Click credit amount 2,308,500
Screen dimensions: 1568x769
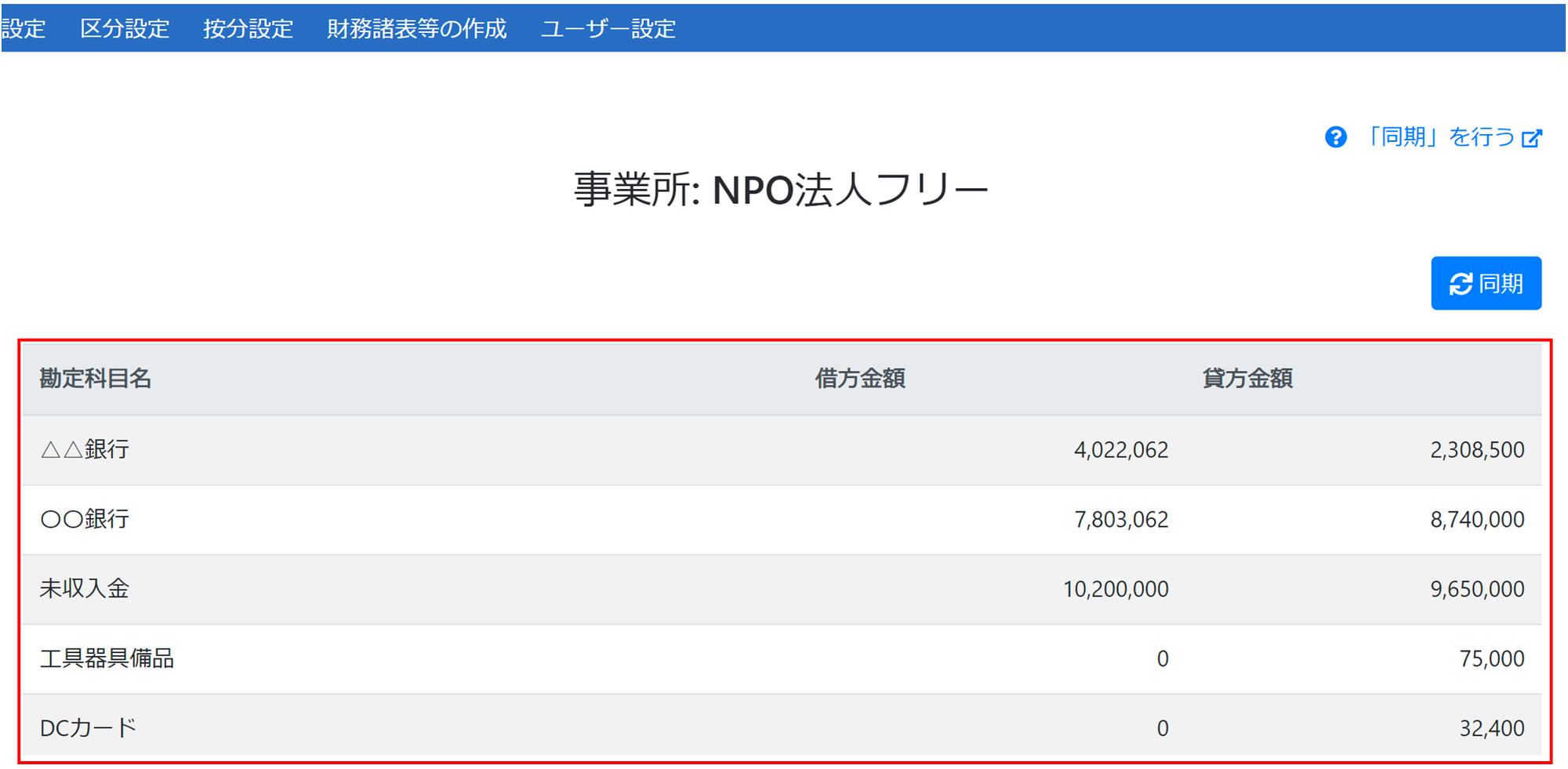pos(1477,450)
